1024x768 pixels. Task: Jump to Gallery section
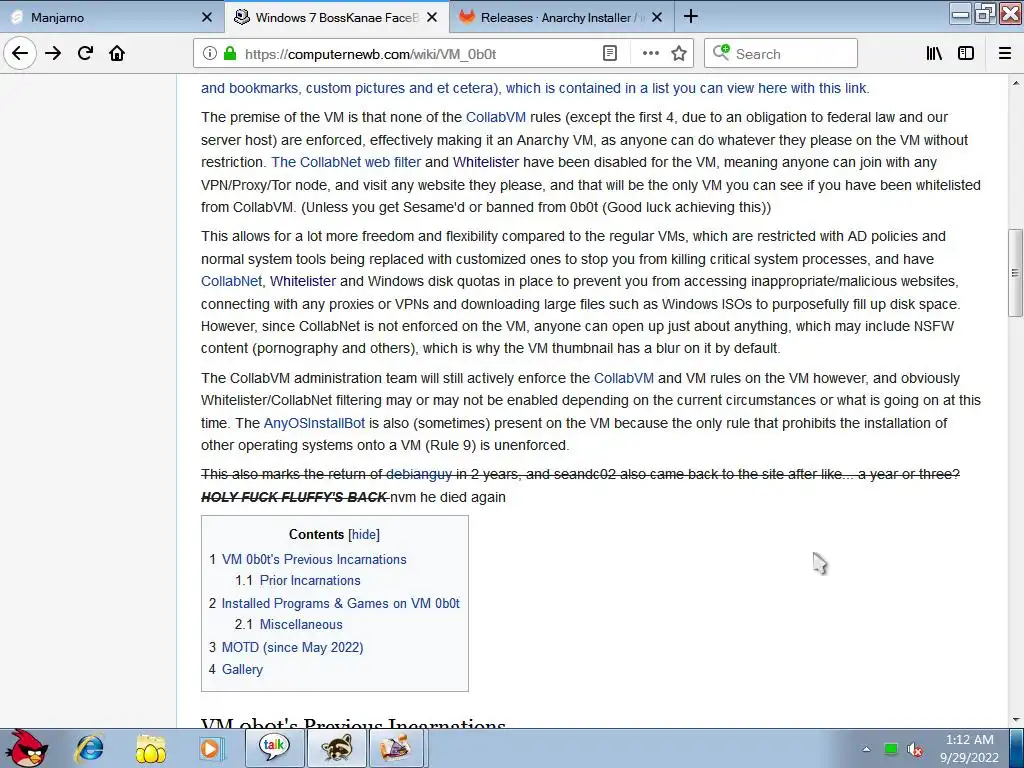[242, 669]
